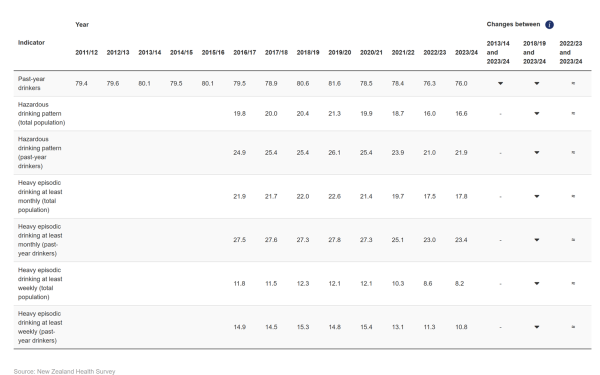Click Past-year drinkers 2013/14 decrease arrow
This screenshot has height=375, width=600.
click(500, 83)
